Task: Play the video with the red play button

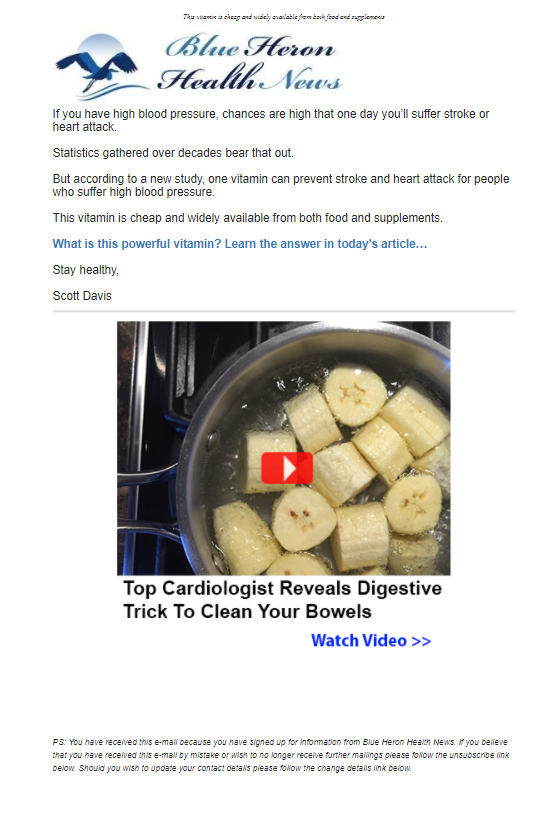Action: [286, 468]
